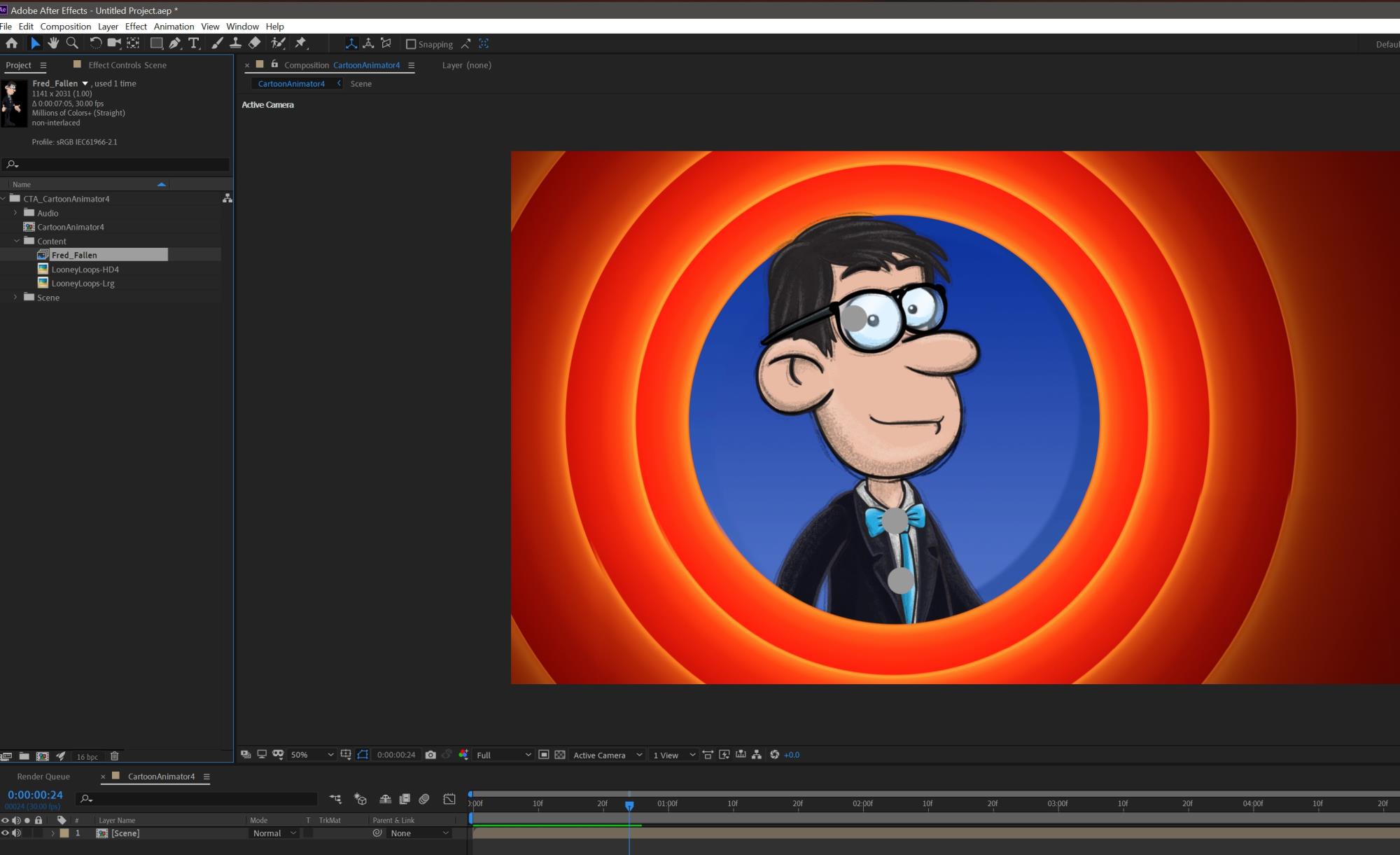Image resolution: width=1400 pixels, height=855 pixels.
Task: Click in the Project panel search field
Action: (115, 165)
